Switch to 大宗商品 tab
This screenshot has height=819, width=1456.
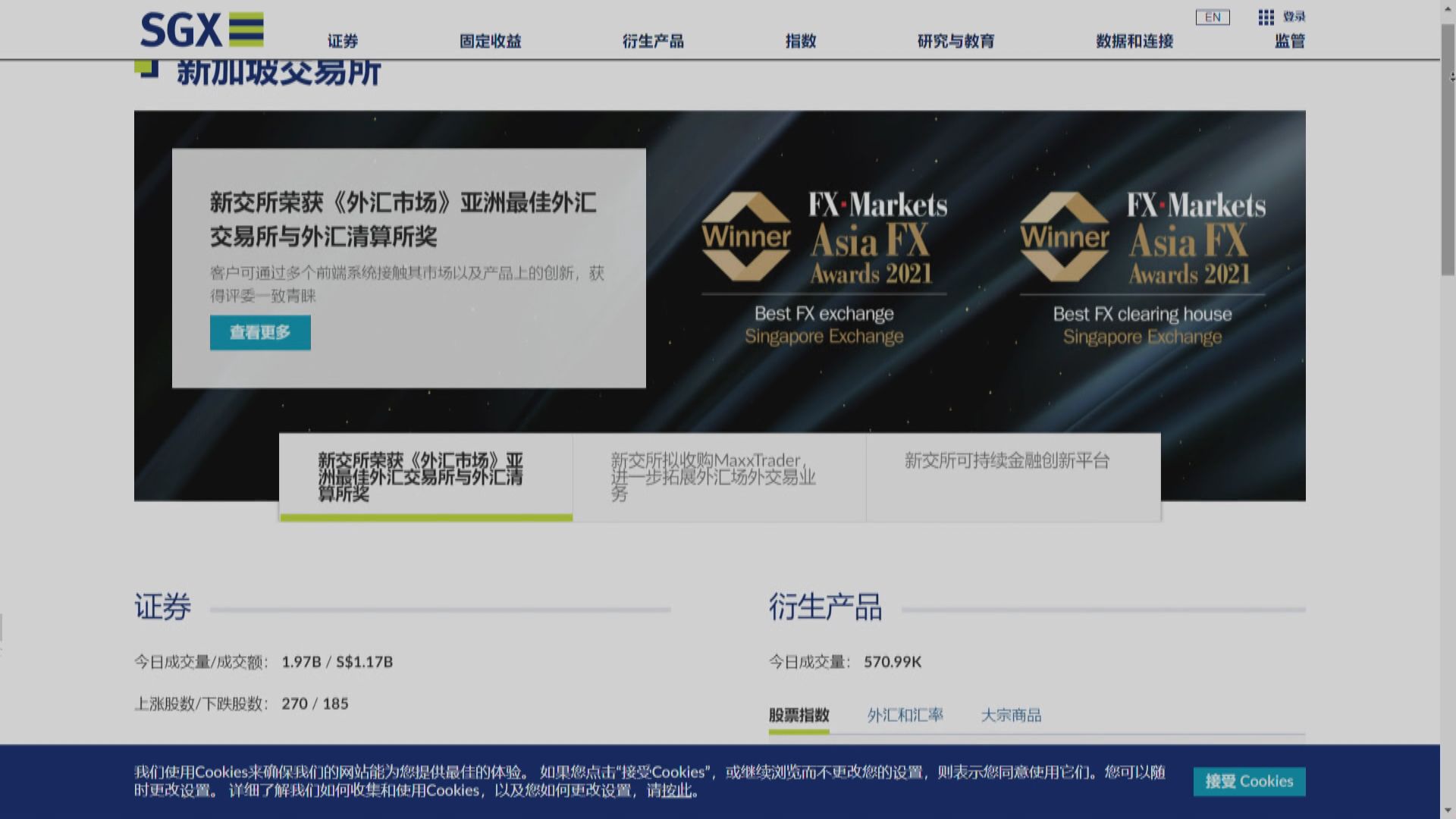[1011, 715]
